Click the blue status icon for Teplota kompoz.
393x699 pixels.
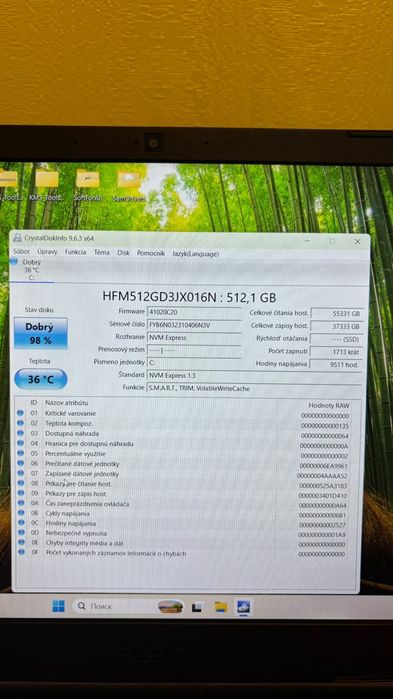click(20, 423)
